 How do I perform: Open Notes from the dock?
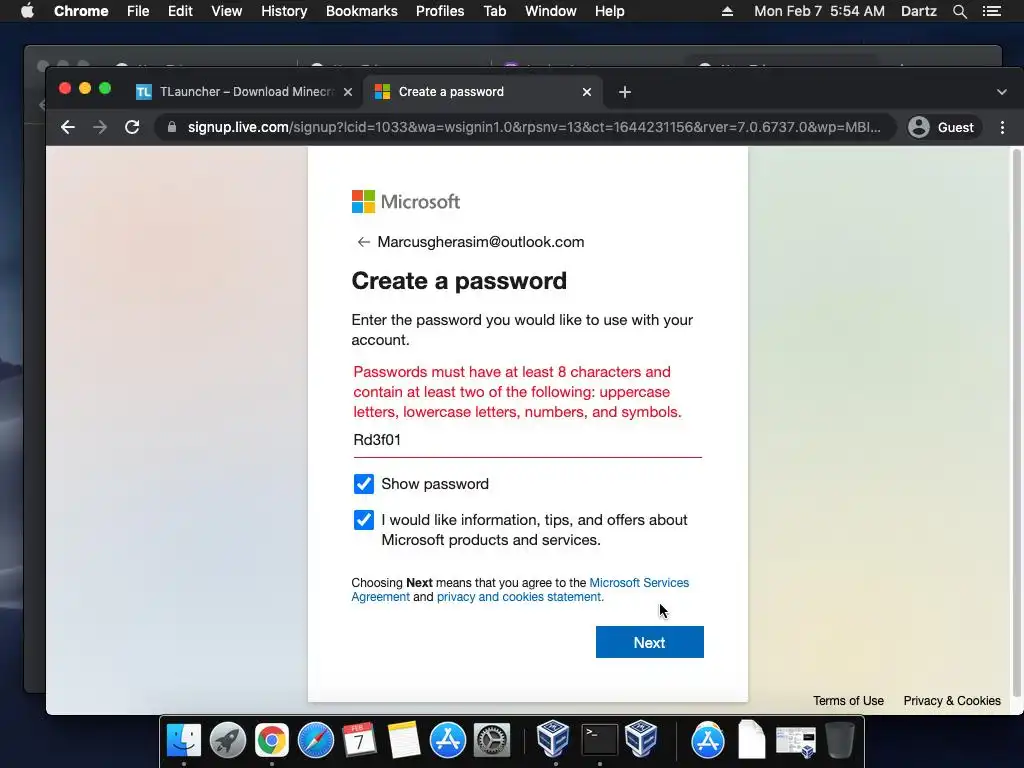click(x=404, y=740)
